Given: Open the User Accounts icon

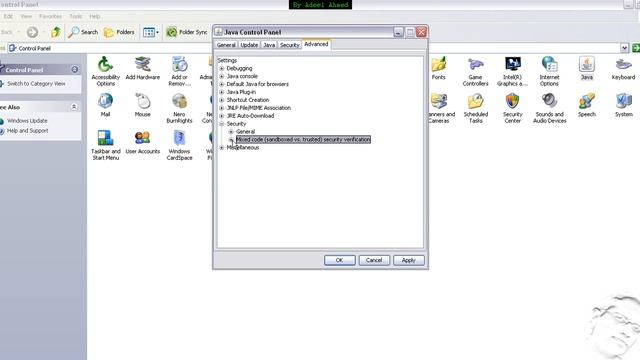Looking at the screenshot, I should 142,142.
